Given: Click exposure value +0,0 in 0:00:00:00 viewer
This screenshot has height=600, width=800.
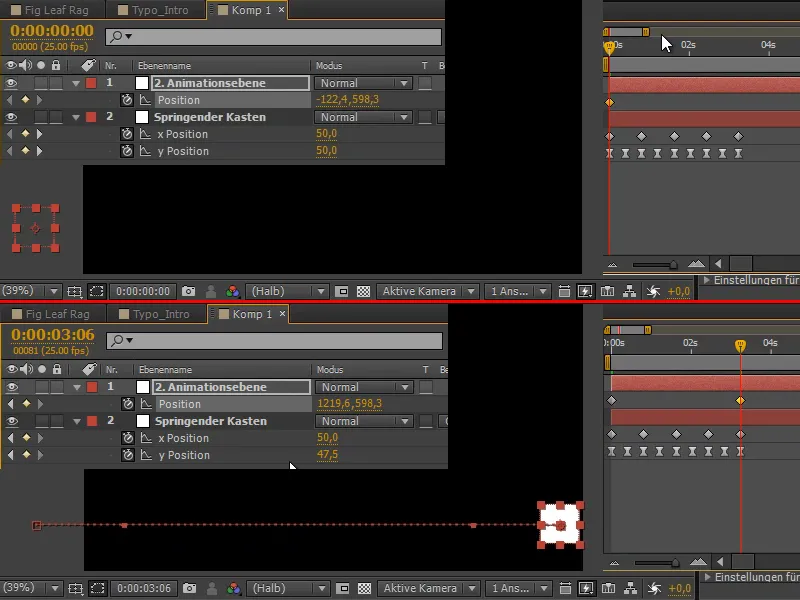Looking at the screenshot, I should (x=679, y=291).
